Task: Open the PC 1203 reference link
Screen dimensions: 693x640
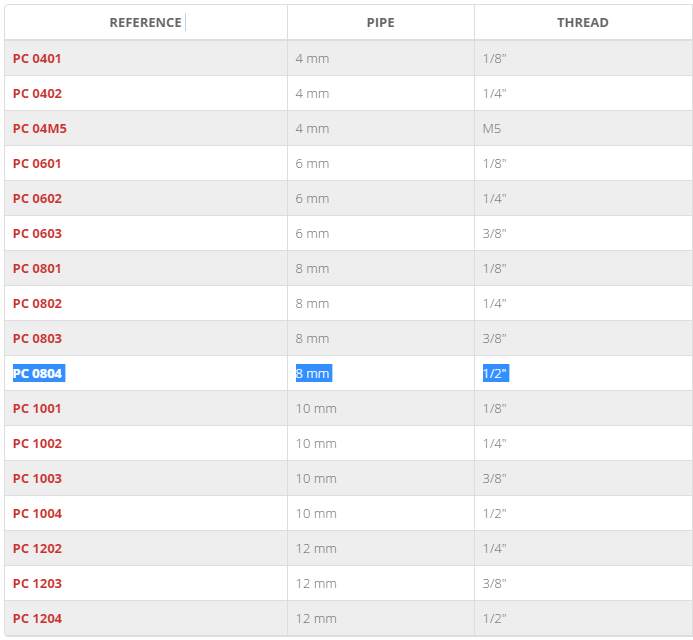Action: point(38,583)
